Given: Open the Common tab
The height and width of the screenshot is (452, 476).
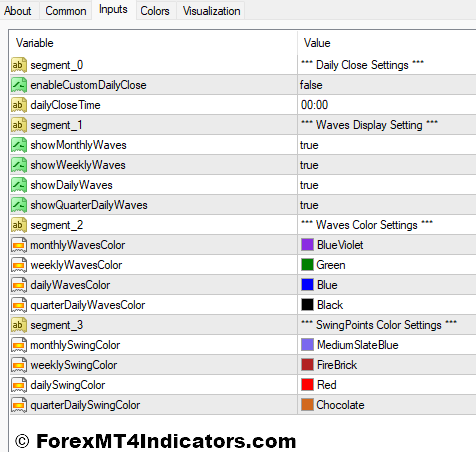Looking at the screenshot, I should tap(66, 11).
